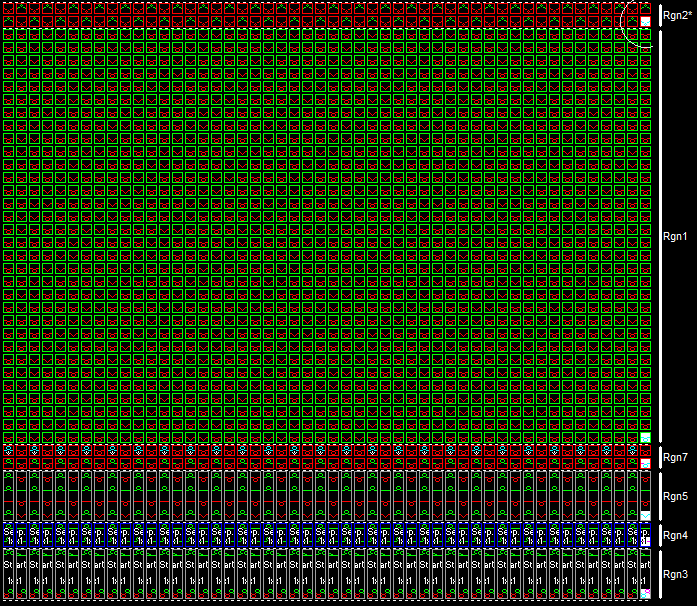697x606 pixels.
Task: Select the first 'St' column in Rgn3
Action: 8,574
